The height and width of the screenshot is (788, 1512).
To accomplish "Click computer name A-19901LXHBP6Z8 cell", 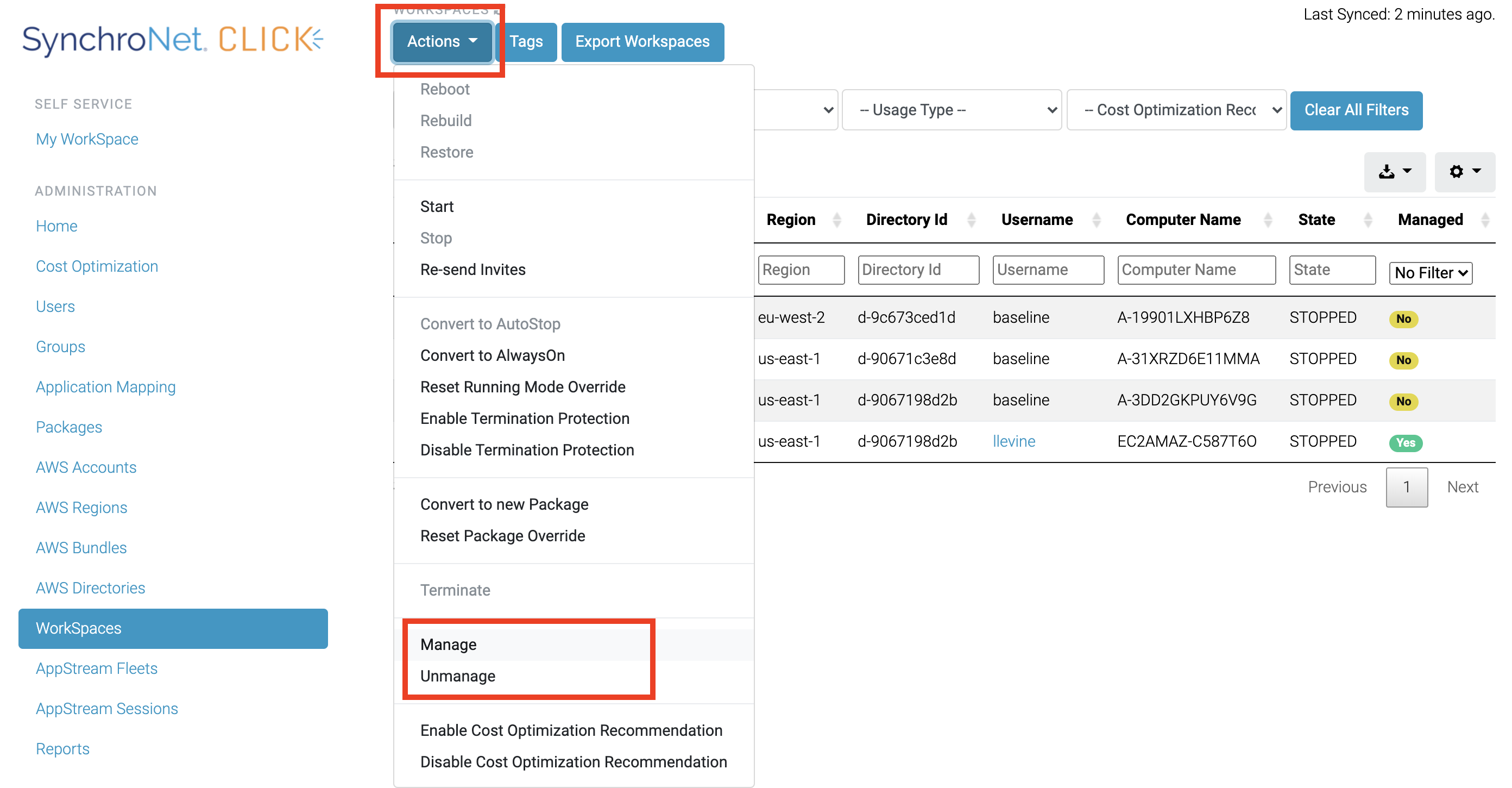I will pyautogui.click(x=1183, y=317).
